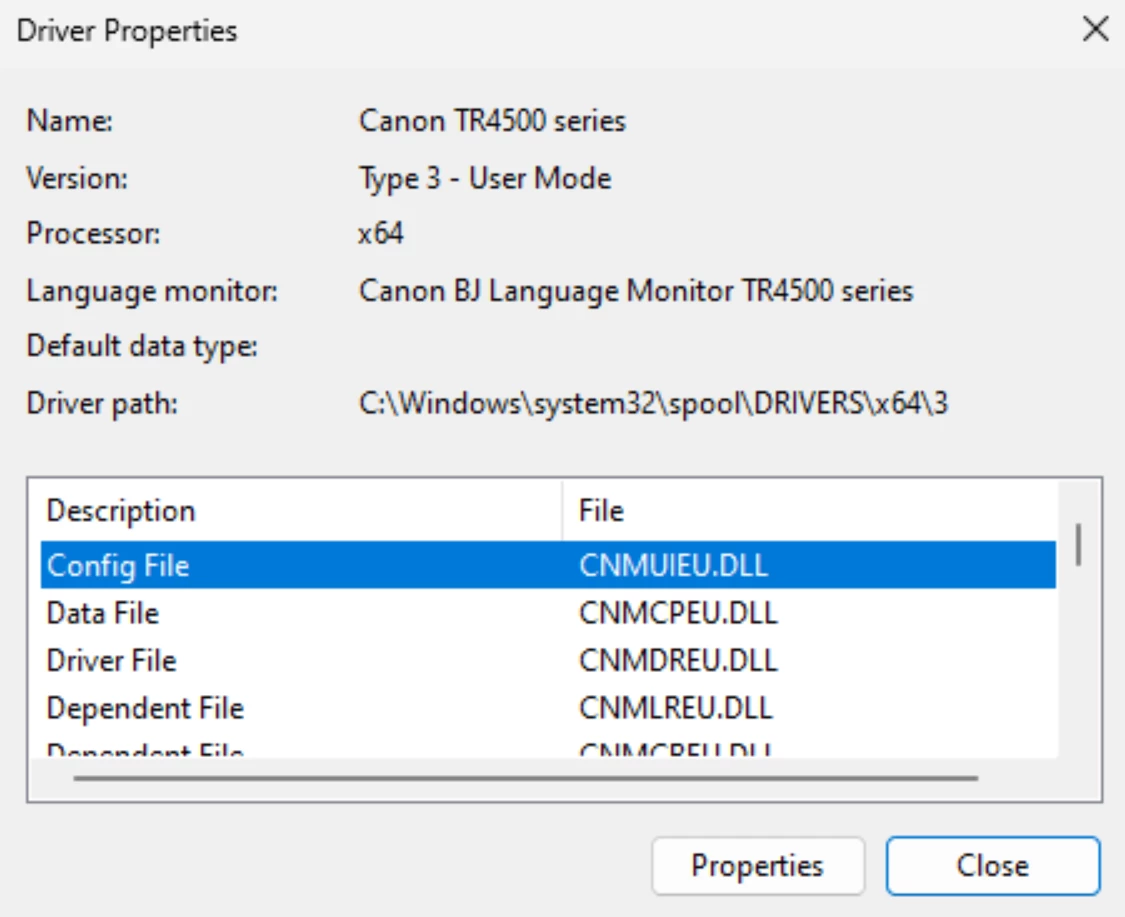Viewport: 1125px width, 917px height.
Task: Select the partially visible last Dependent File row
Action: pyautogui.click(x=548, y=748)
